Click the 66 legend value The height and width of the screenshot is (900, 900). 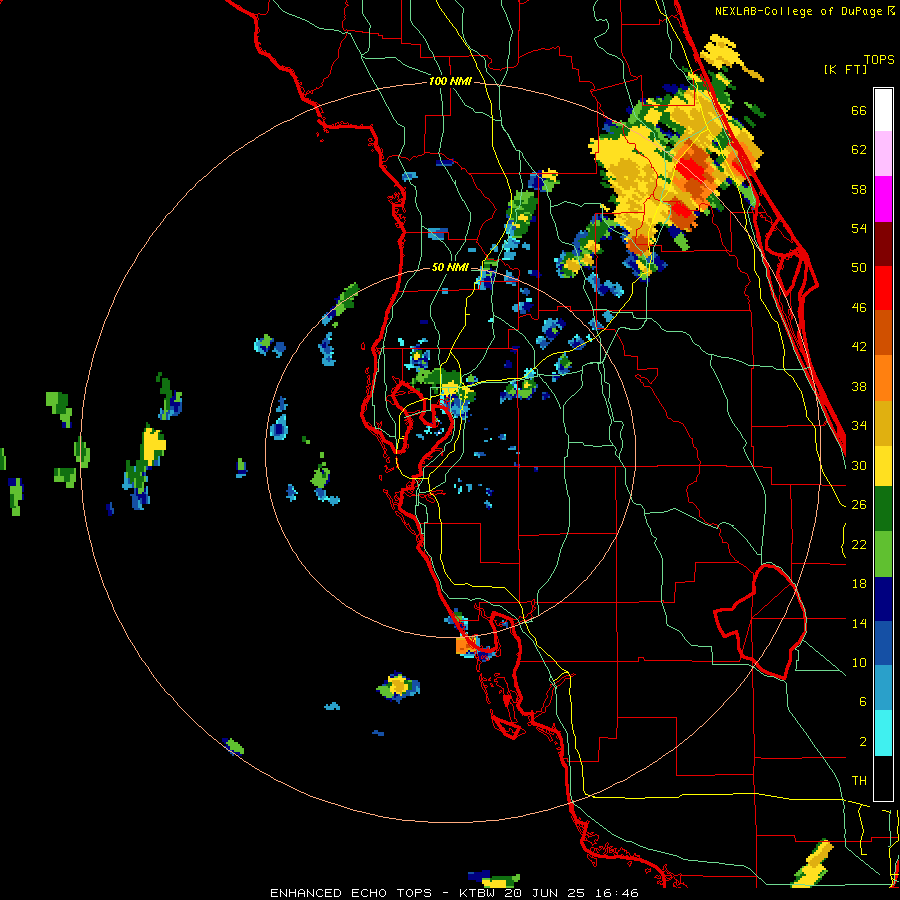tap(859, 111)
